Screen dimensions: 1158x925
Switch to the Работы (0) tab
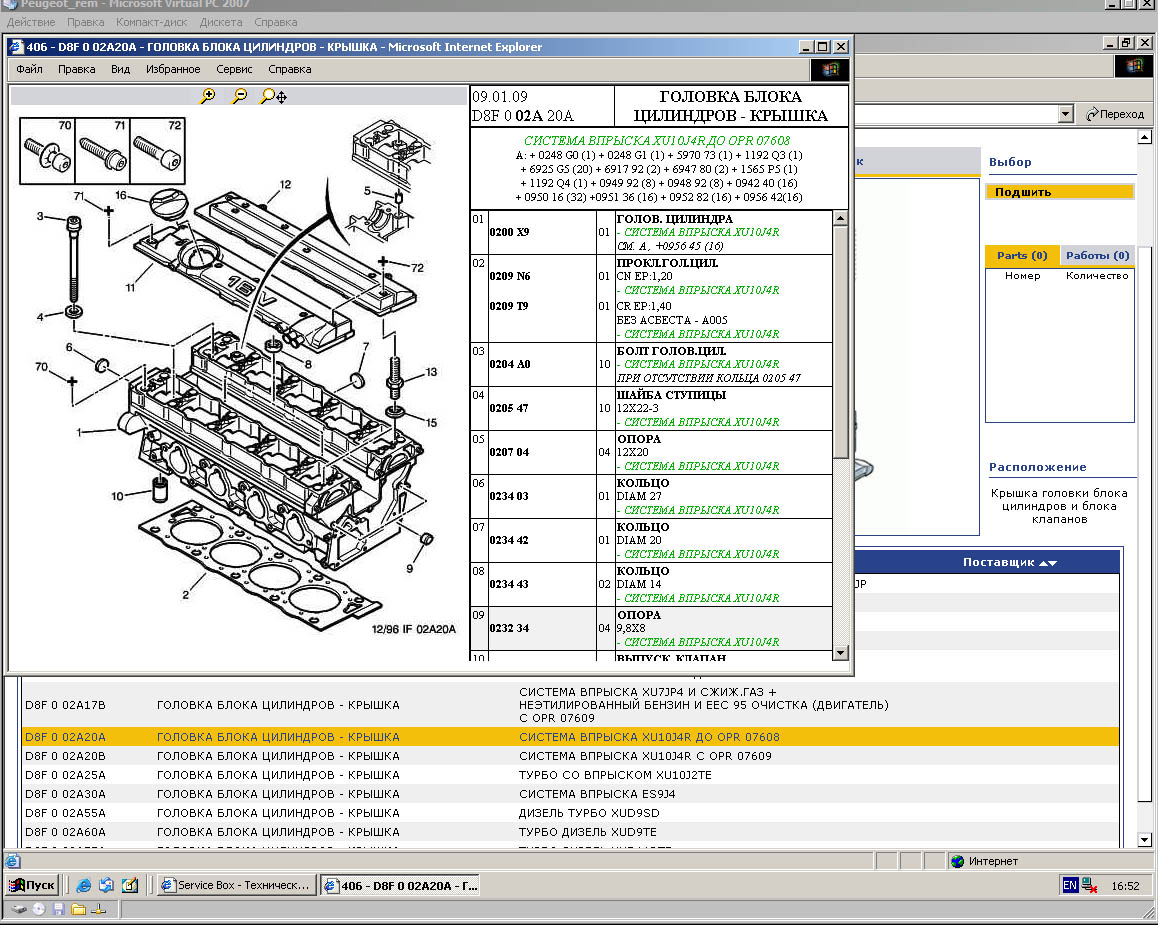click(1097, 256)
